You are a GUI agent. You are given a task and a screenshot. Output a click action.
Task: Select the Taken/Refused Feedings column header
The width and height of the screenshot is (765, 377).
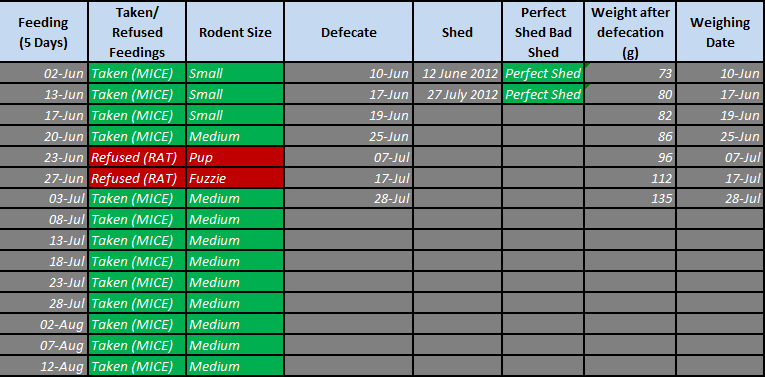click(137, 32)
